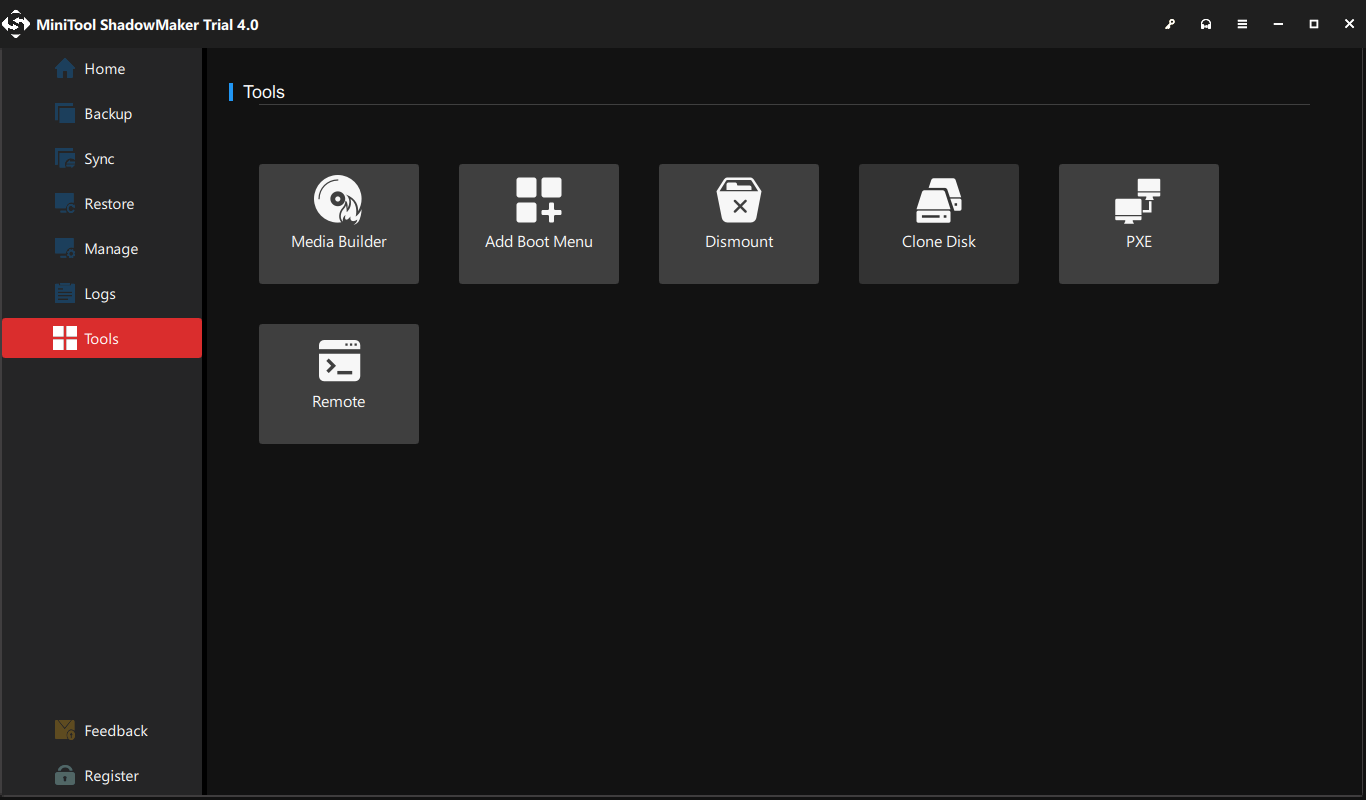This screenshot has height=800, width=1366.
Task: Launch the Dismount tool
Action: click(x=738, y=224)
